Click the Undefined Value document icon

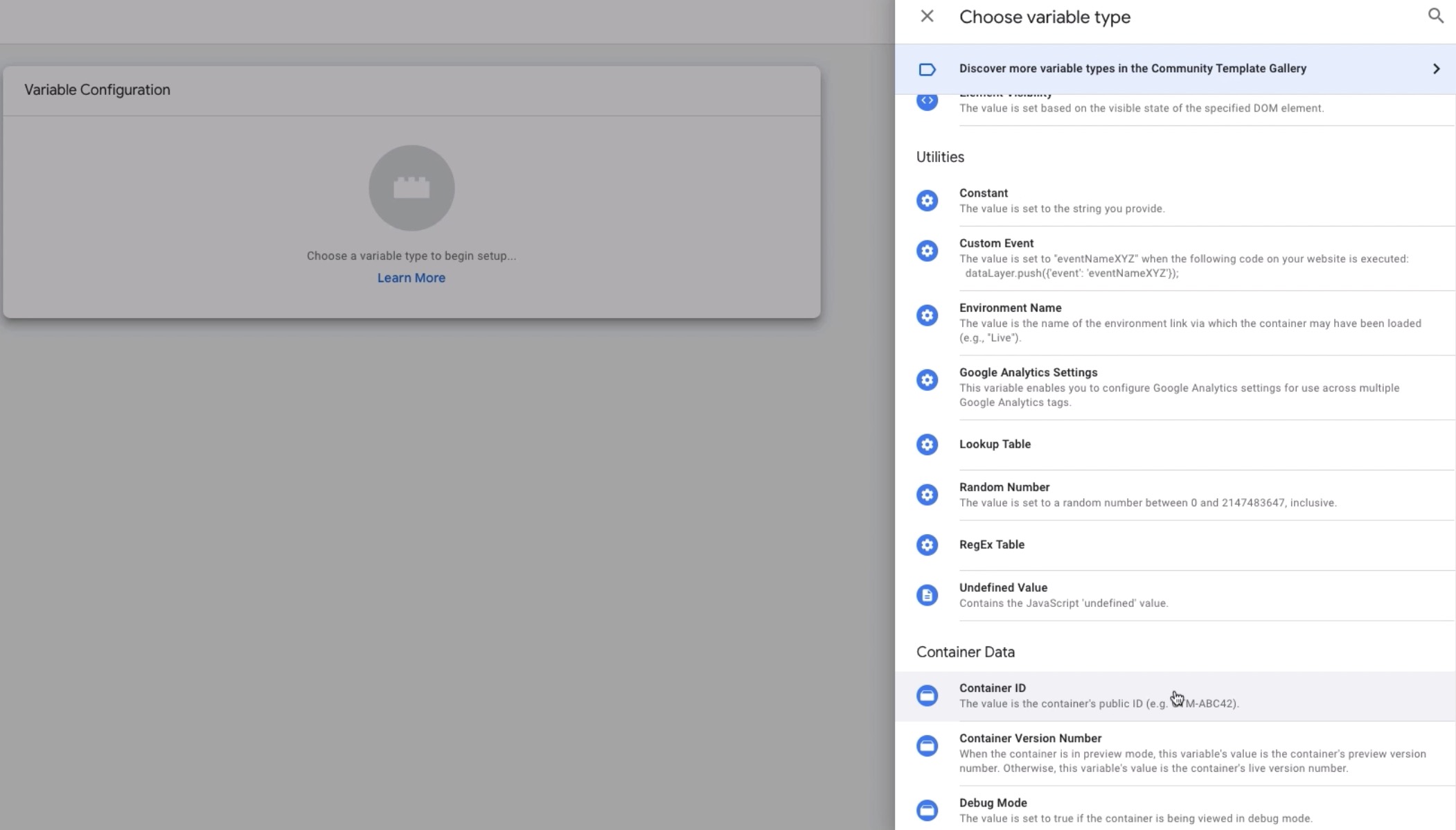click(927, 595)
